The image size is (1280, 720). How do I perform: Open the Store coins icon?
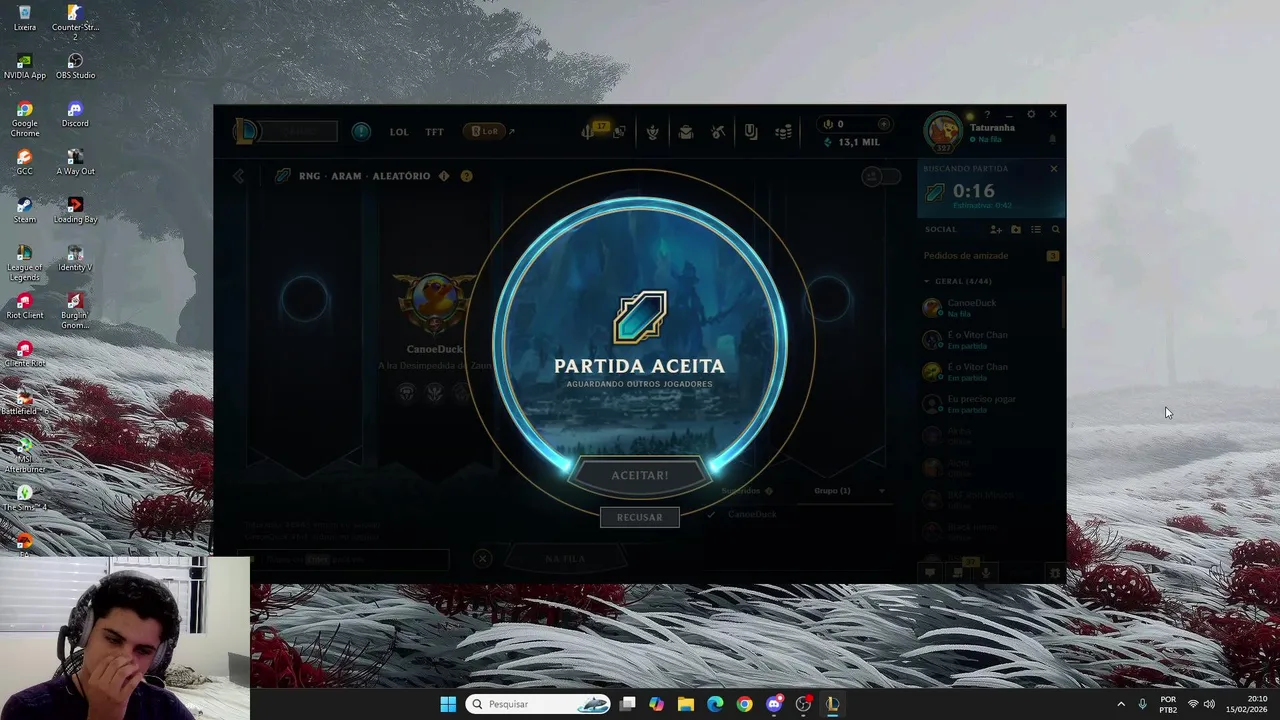(784, 132)
